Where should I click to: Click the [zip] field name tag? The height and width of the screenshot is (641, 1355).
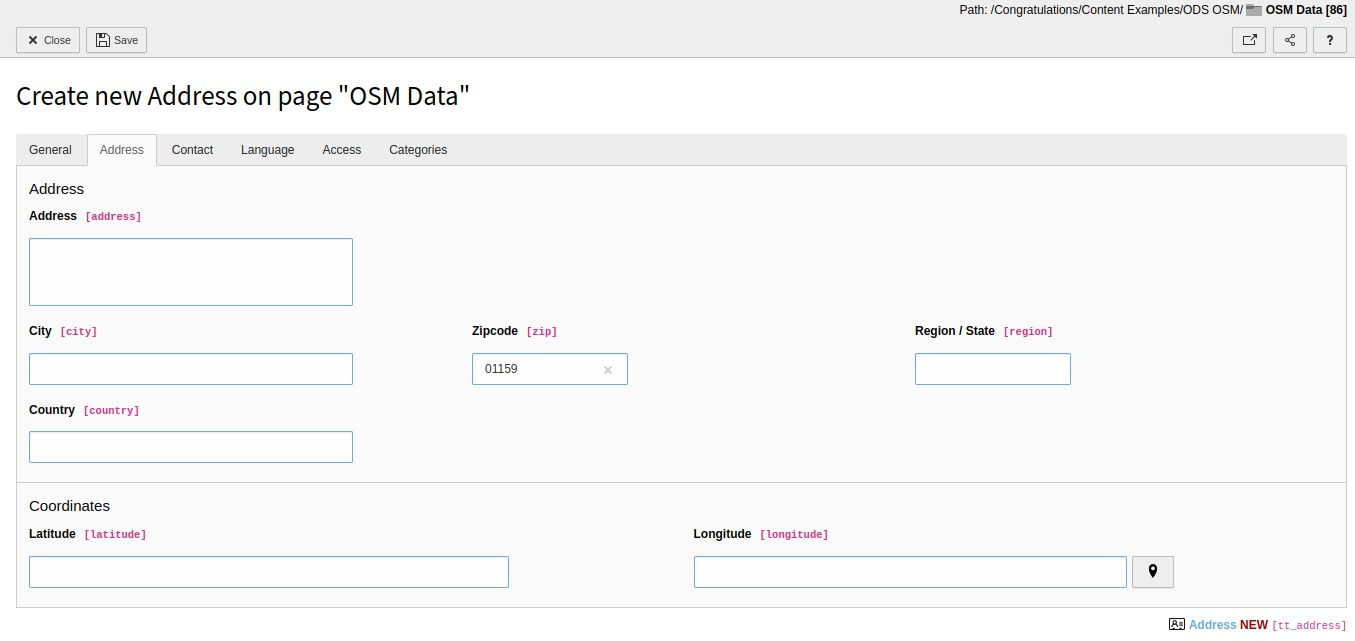point(542,332)
